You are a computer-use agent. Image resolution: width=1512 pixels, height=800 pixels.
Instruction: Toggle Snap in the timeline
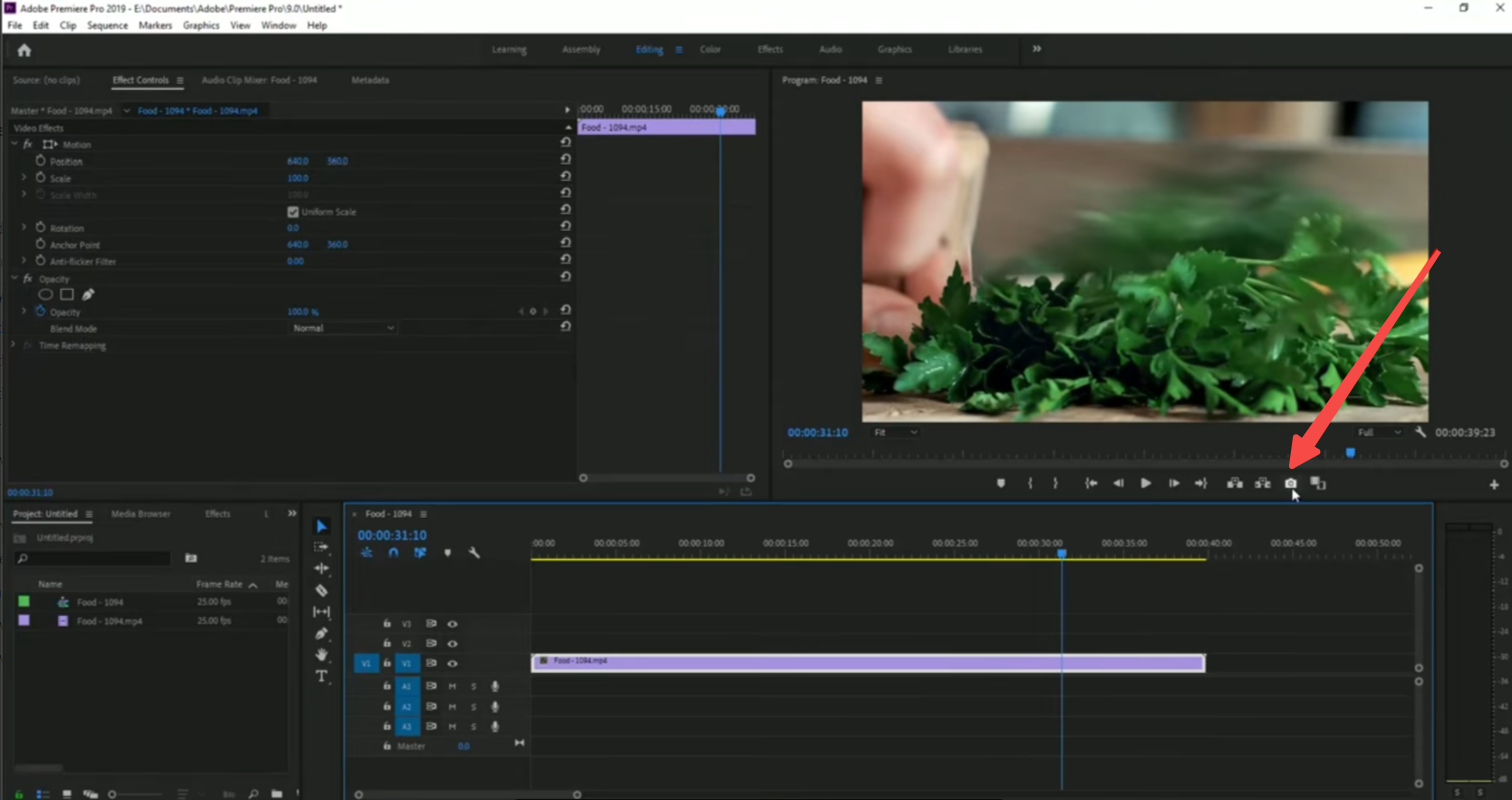(x=393, y=552)
